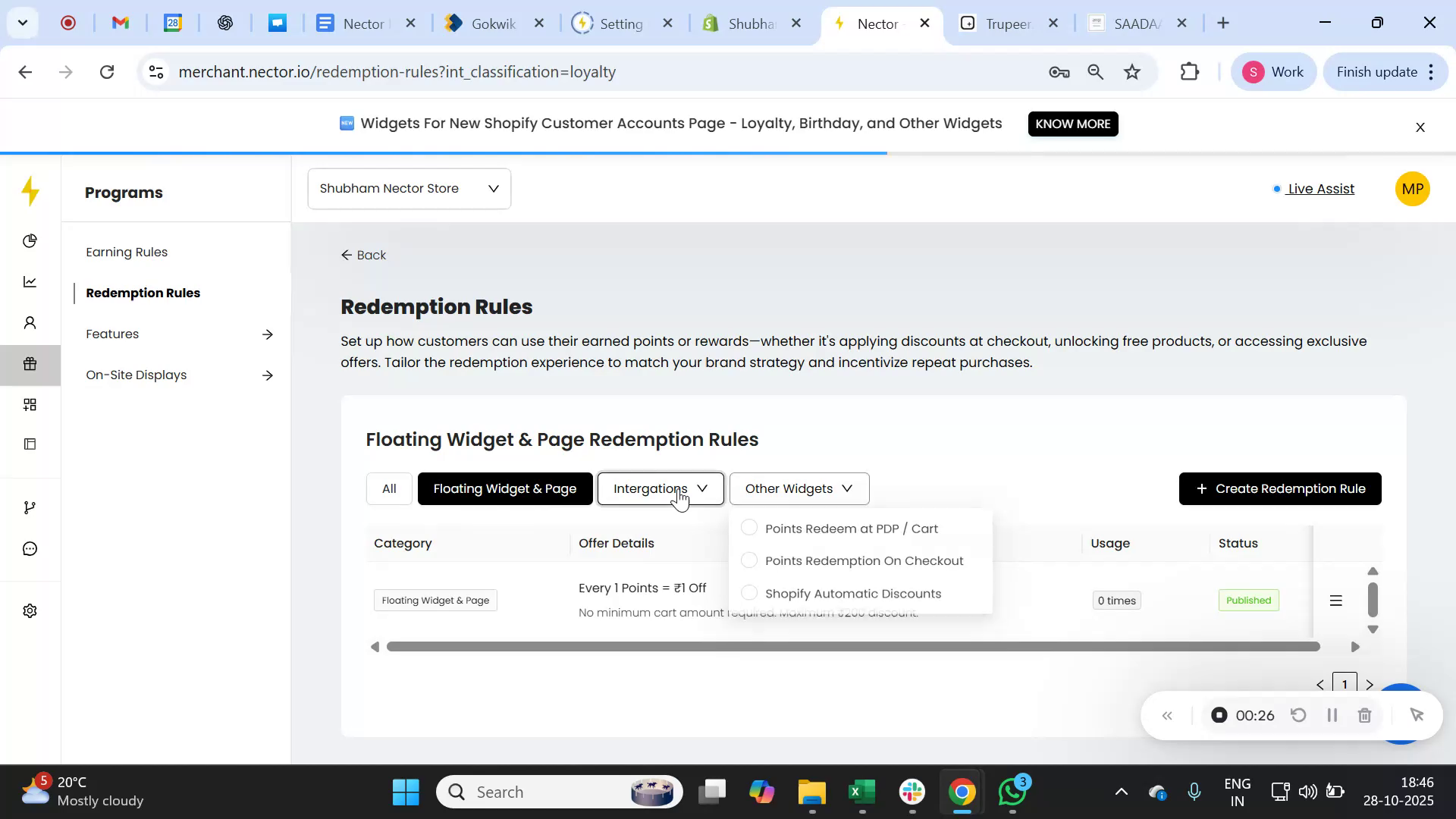The image size is (1456, 819).
Task: Open the Shubham Nector Store selector
Action: (x=409, y=189)
